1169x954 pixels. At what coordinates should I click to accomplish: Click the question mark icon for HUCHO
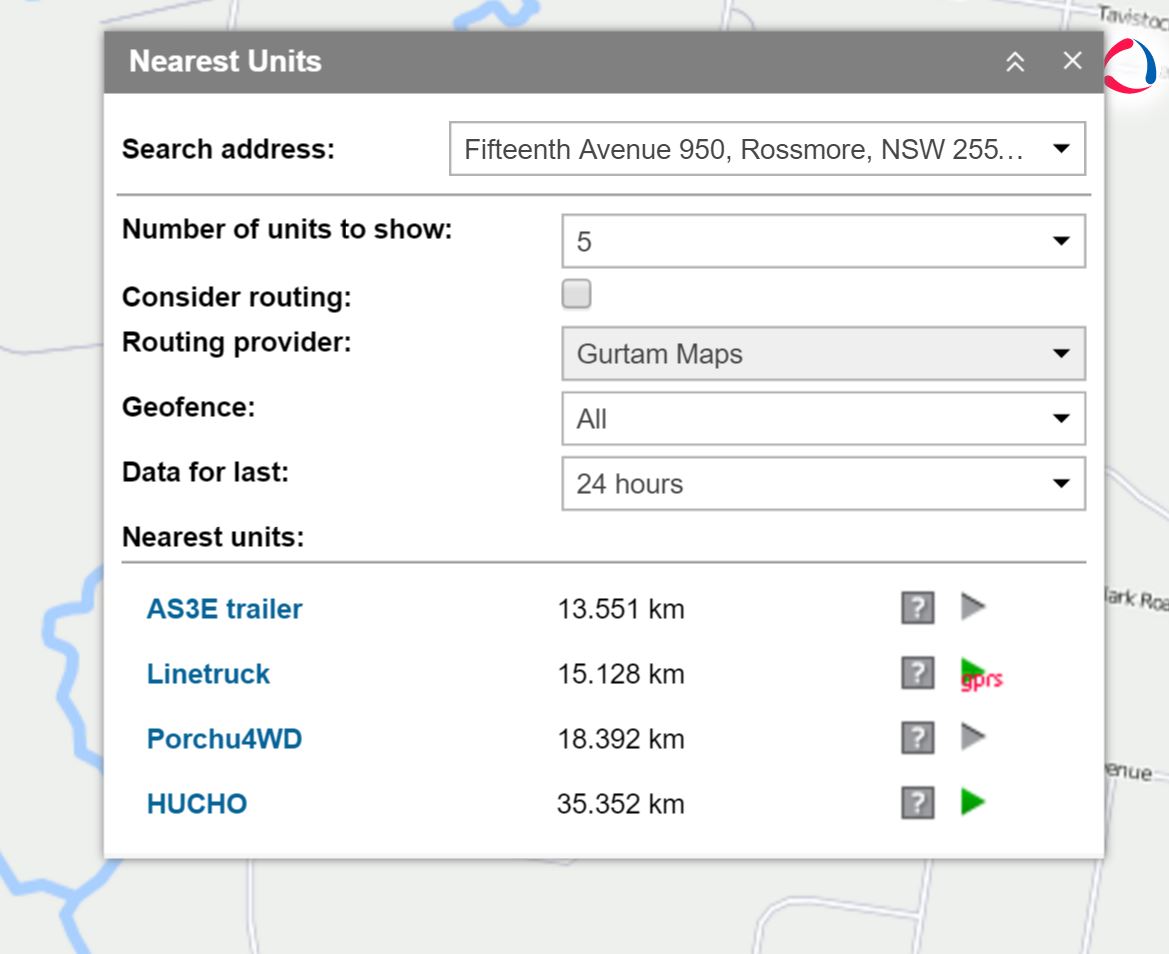[x=917, y=803]
